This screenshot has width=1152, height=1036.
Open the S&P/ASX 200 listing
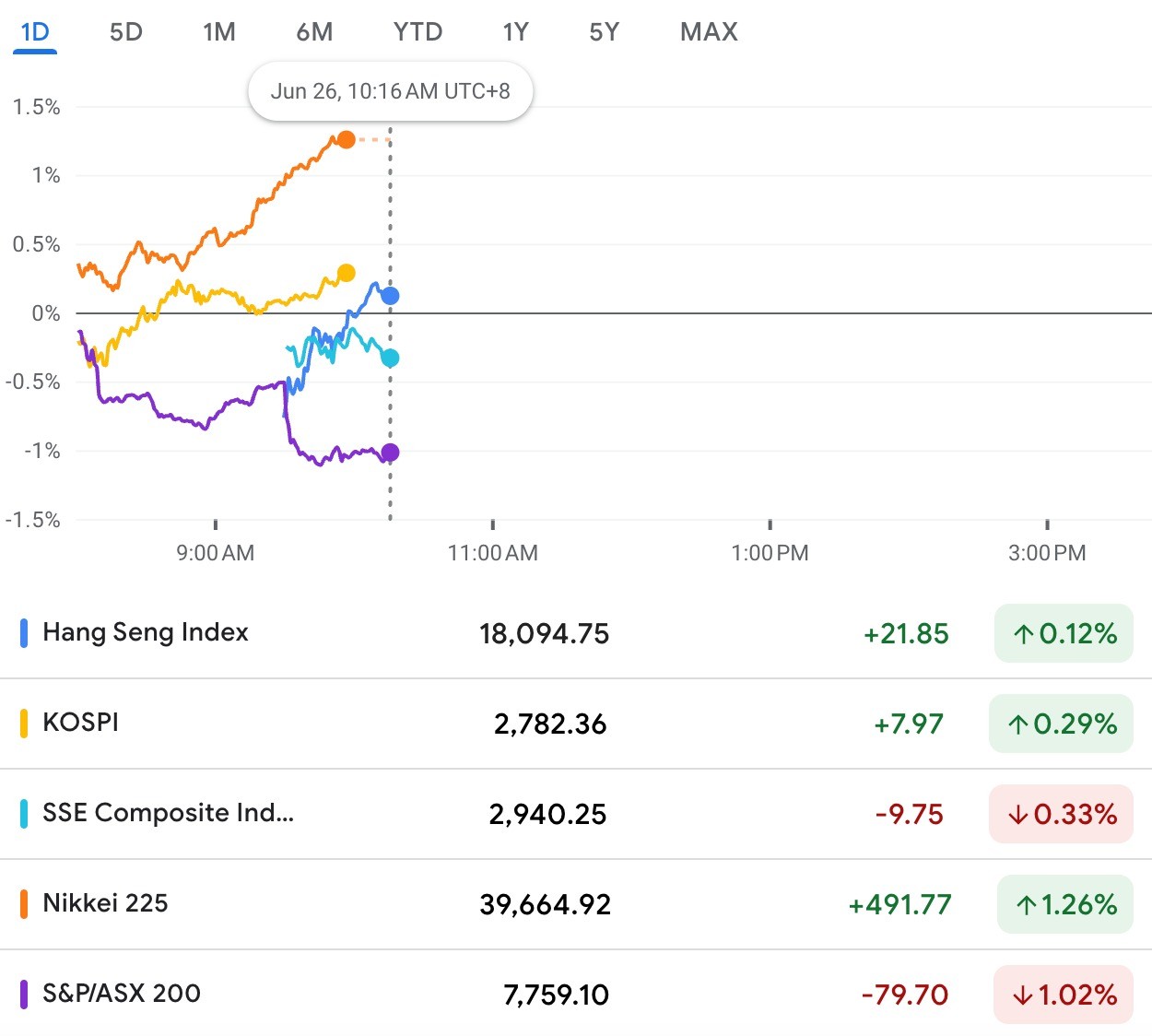click(122, 994)
